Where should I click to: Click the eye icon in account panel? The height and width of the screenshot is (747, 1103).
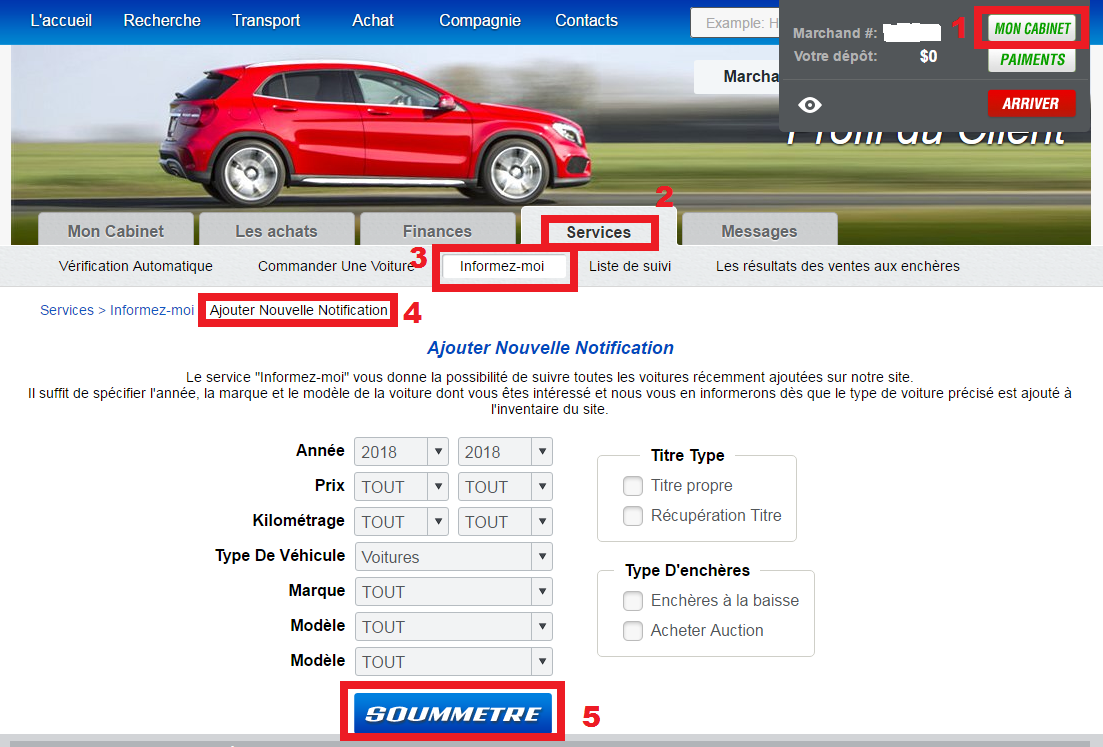(810, 105)
